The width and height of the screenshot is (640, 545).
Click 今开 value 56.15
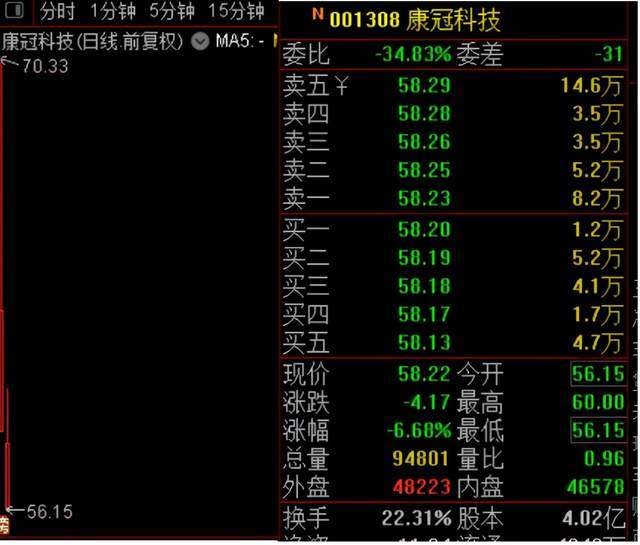tap(598, 374)
